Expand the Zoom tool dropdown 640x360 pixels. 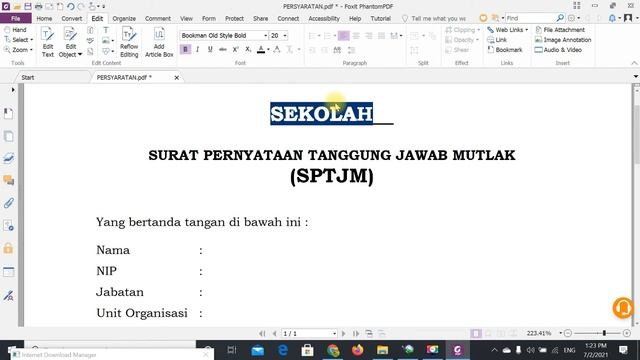pos(31,50)
